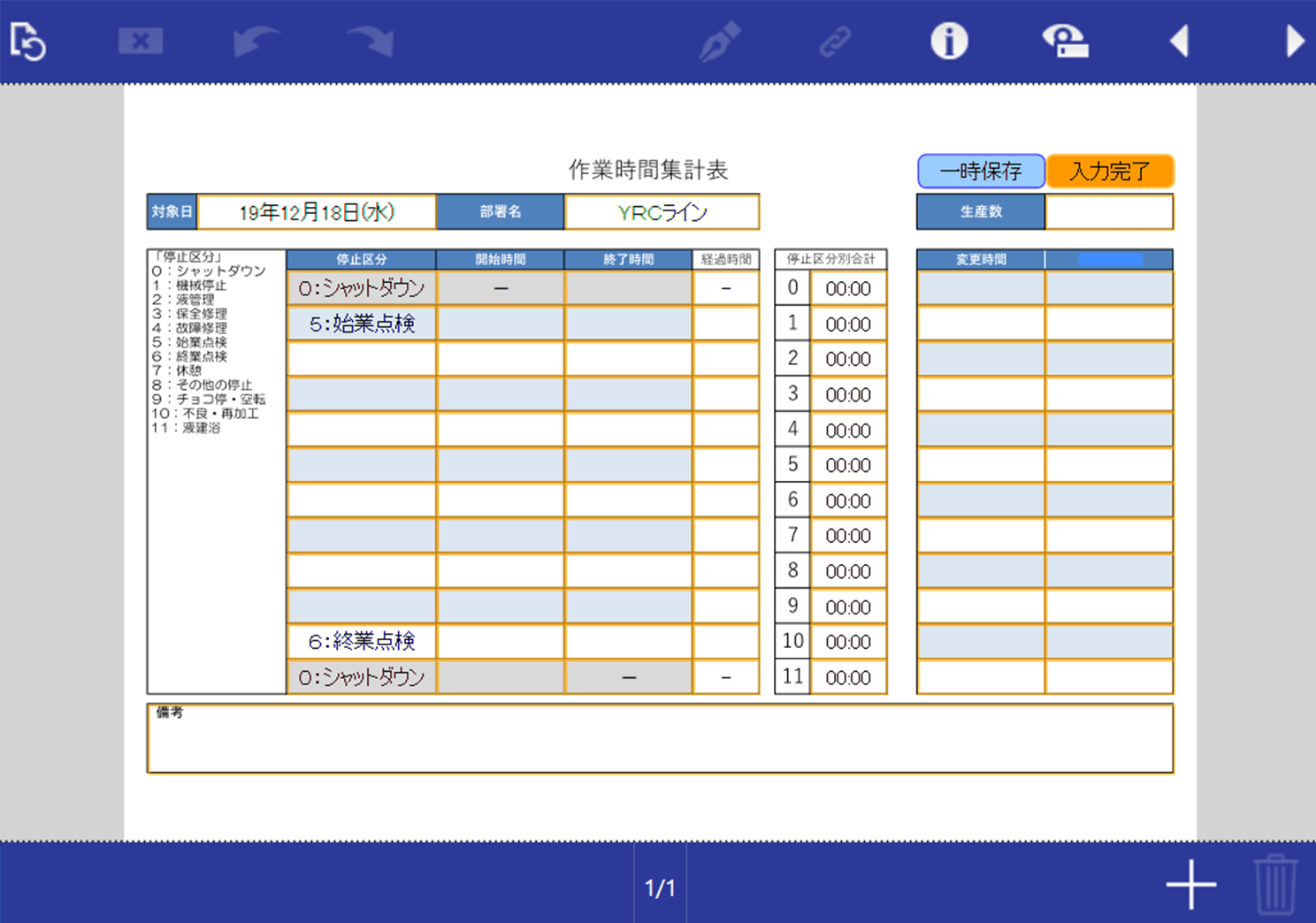Viewport: 1316px width, 923px height.
Task: Click the 生産数 input field
Action: pos(1109,212)
